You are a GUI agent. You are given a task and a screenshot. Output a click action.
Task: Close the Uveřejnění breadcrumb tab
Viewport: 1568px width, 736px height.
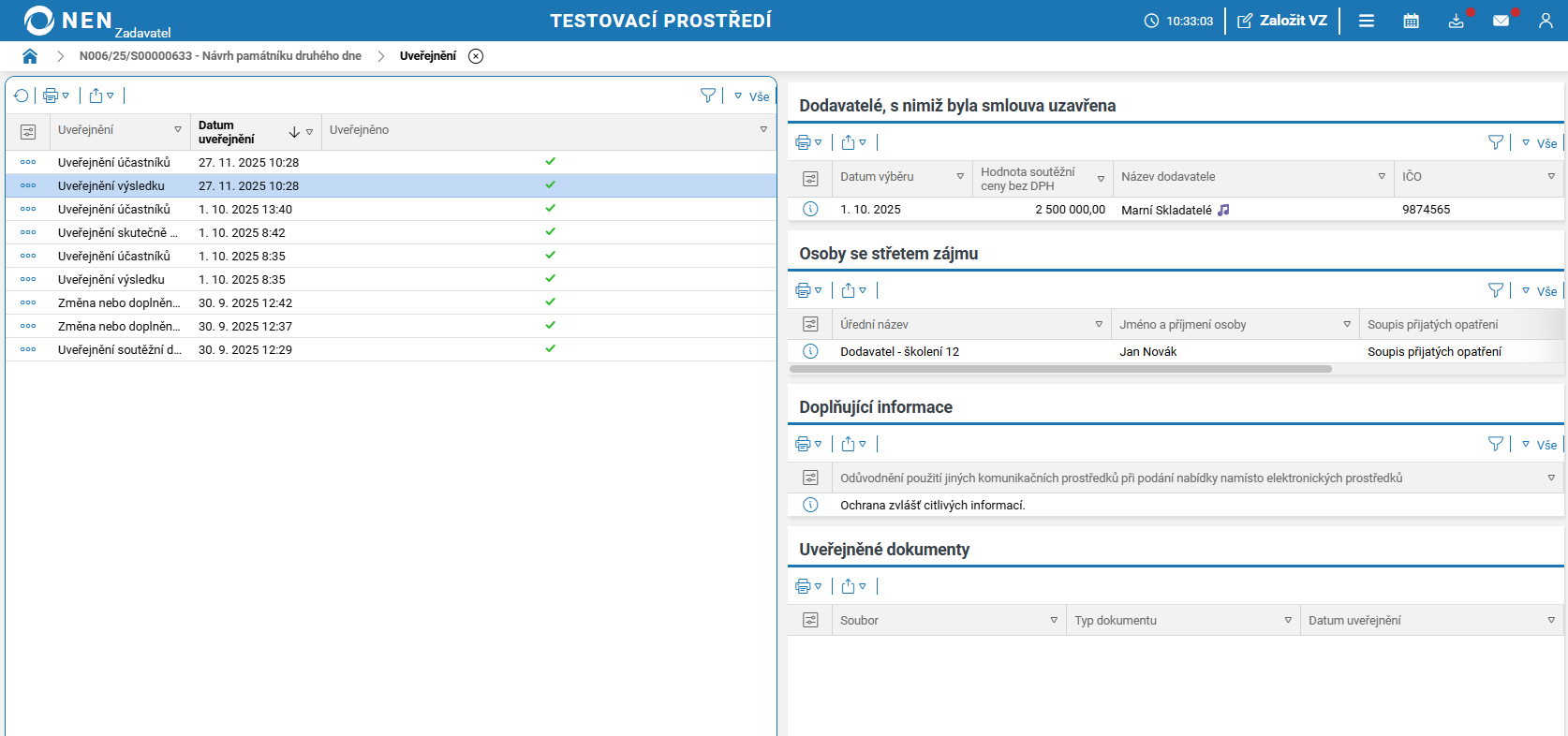pyautogui.click(x=476, y=56)
